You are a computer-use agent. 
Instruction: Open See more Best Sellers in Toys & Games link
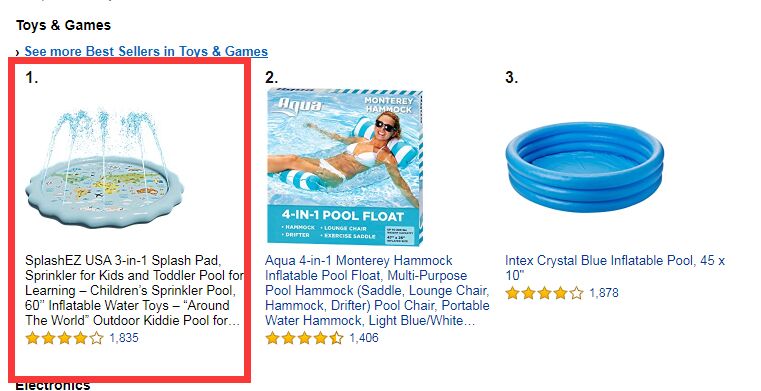point(146,51)
